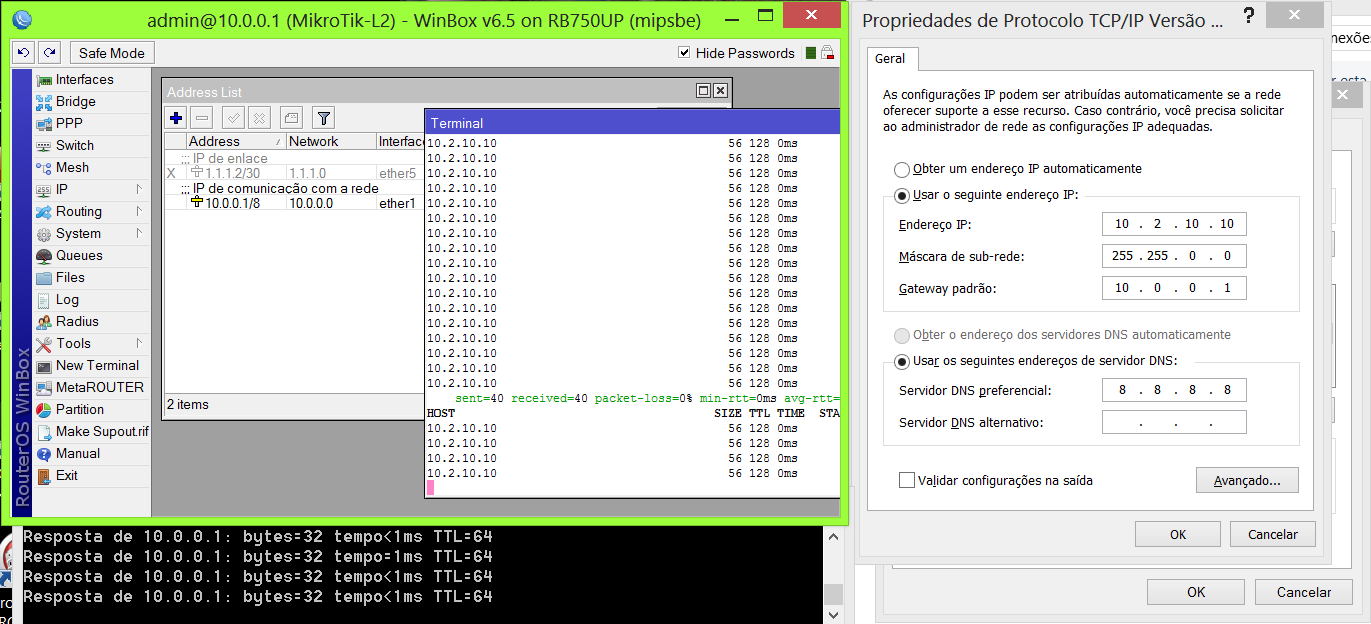Toggle Validar configurações na saída checkbox
This screenshot has width=1371, height=624.
(907, 480)
